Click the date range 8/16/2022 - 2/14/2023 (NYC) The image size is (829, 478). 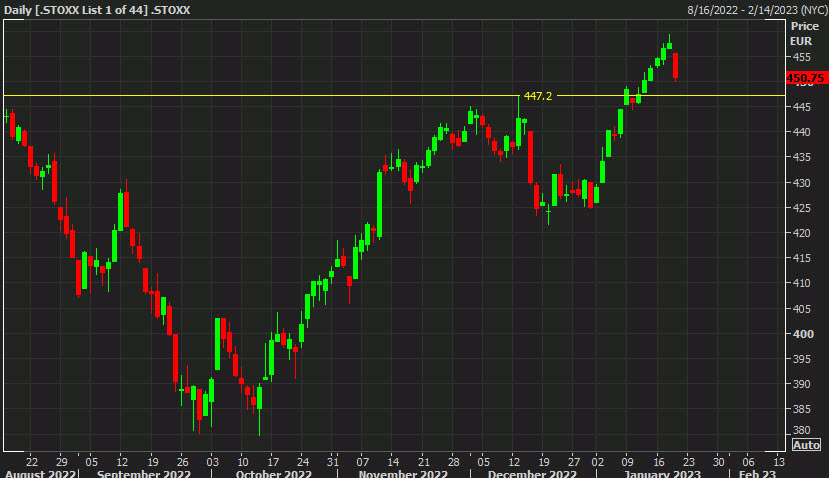coord(757,10)
